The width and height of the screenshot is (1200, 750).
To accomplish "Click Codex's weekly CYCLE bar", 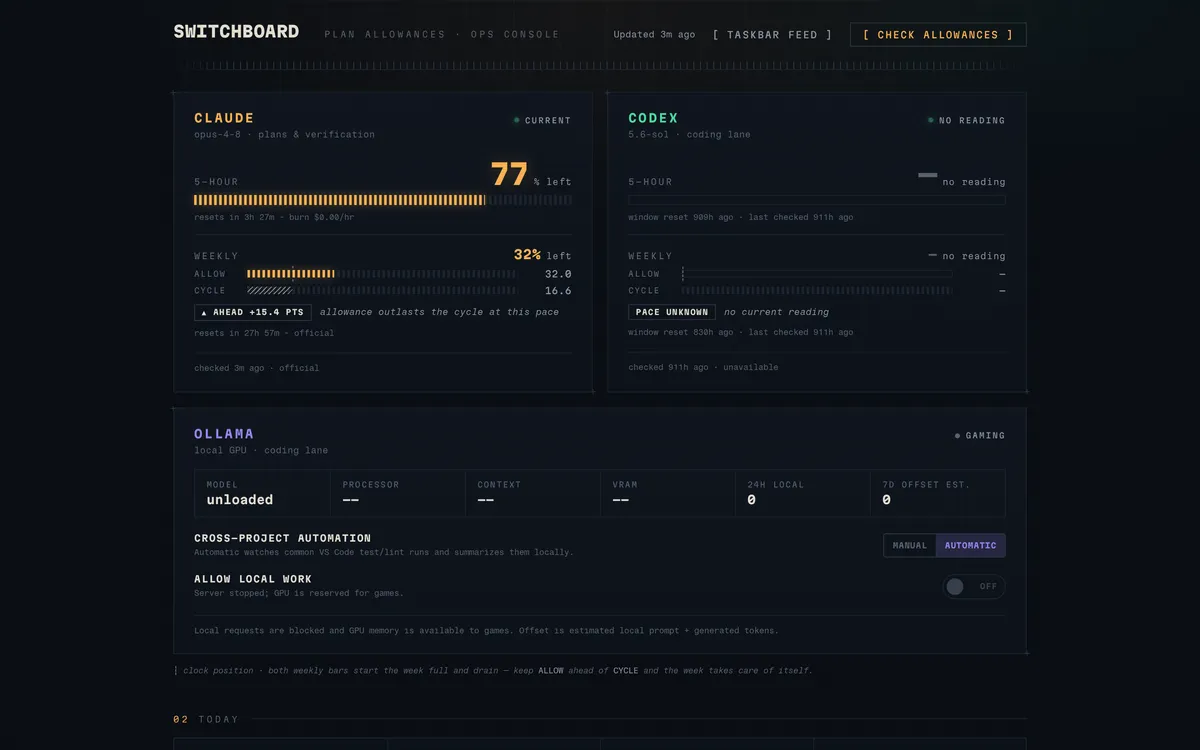I will [x=817, y=291].
